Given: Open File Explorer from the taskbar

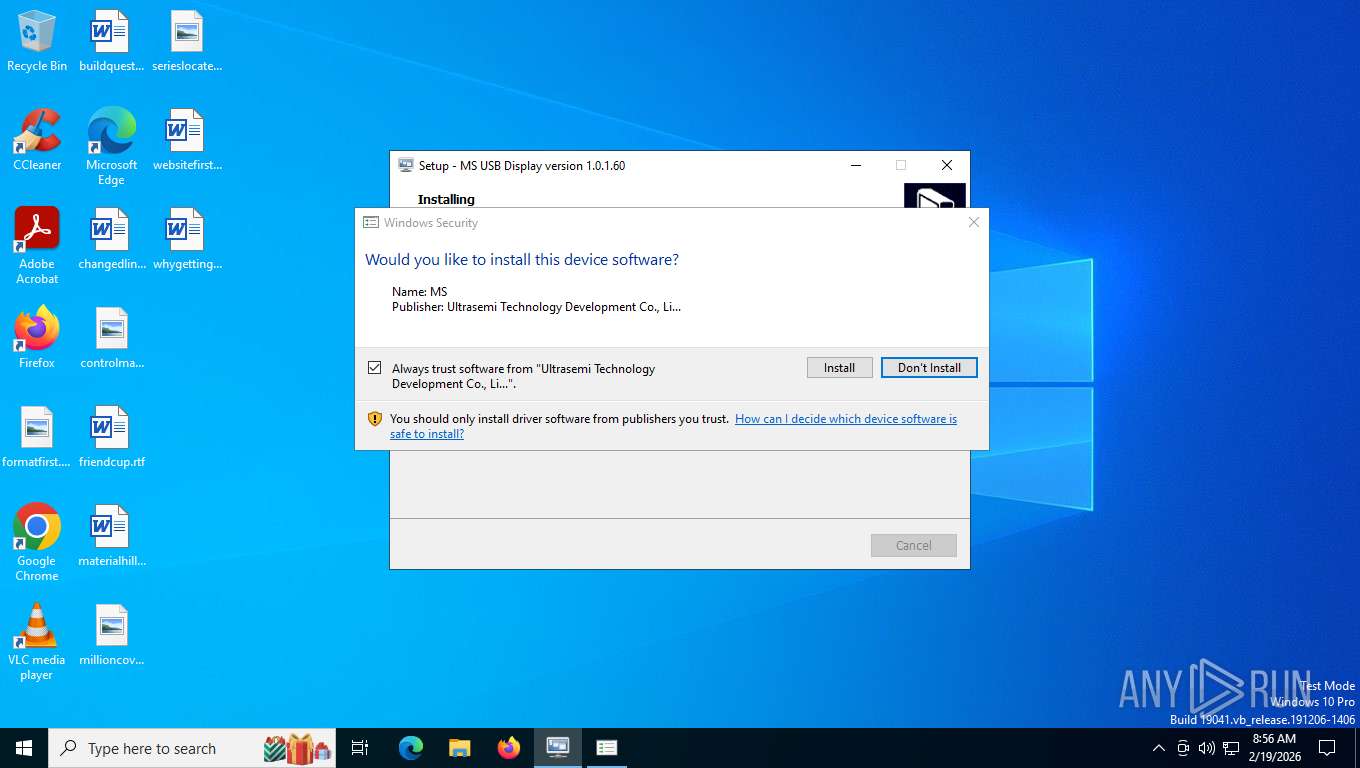Looking at the screenshot, I should coord(460,748).
